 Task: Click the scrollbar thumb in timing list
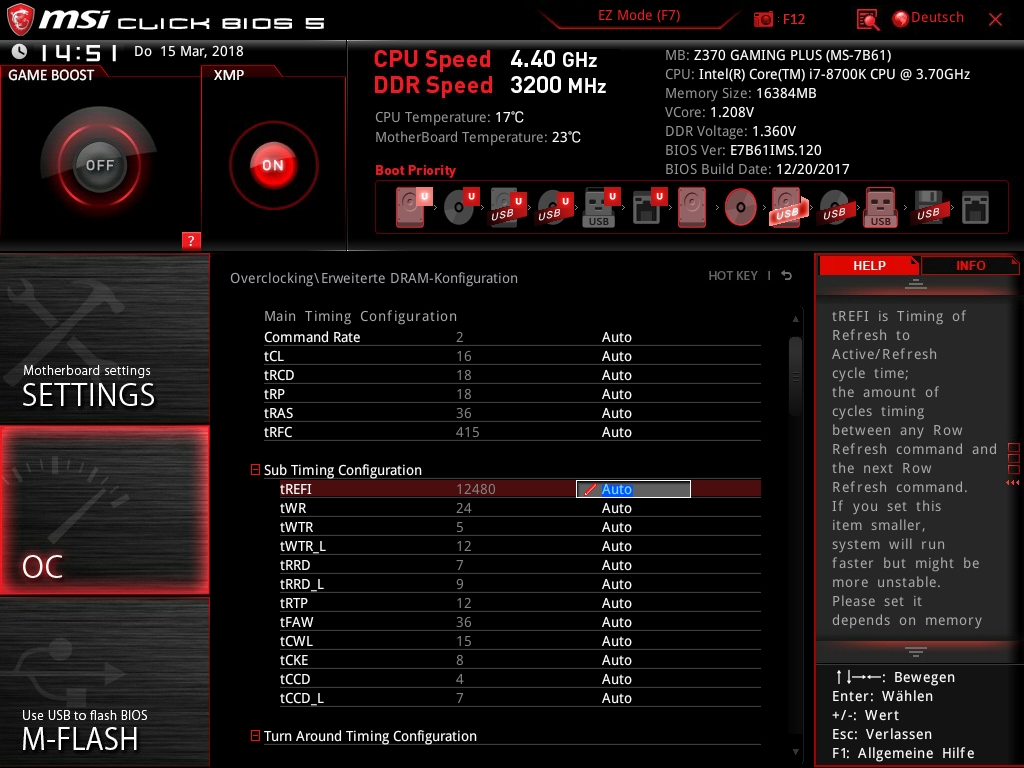[795, 376]
